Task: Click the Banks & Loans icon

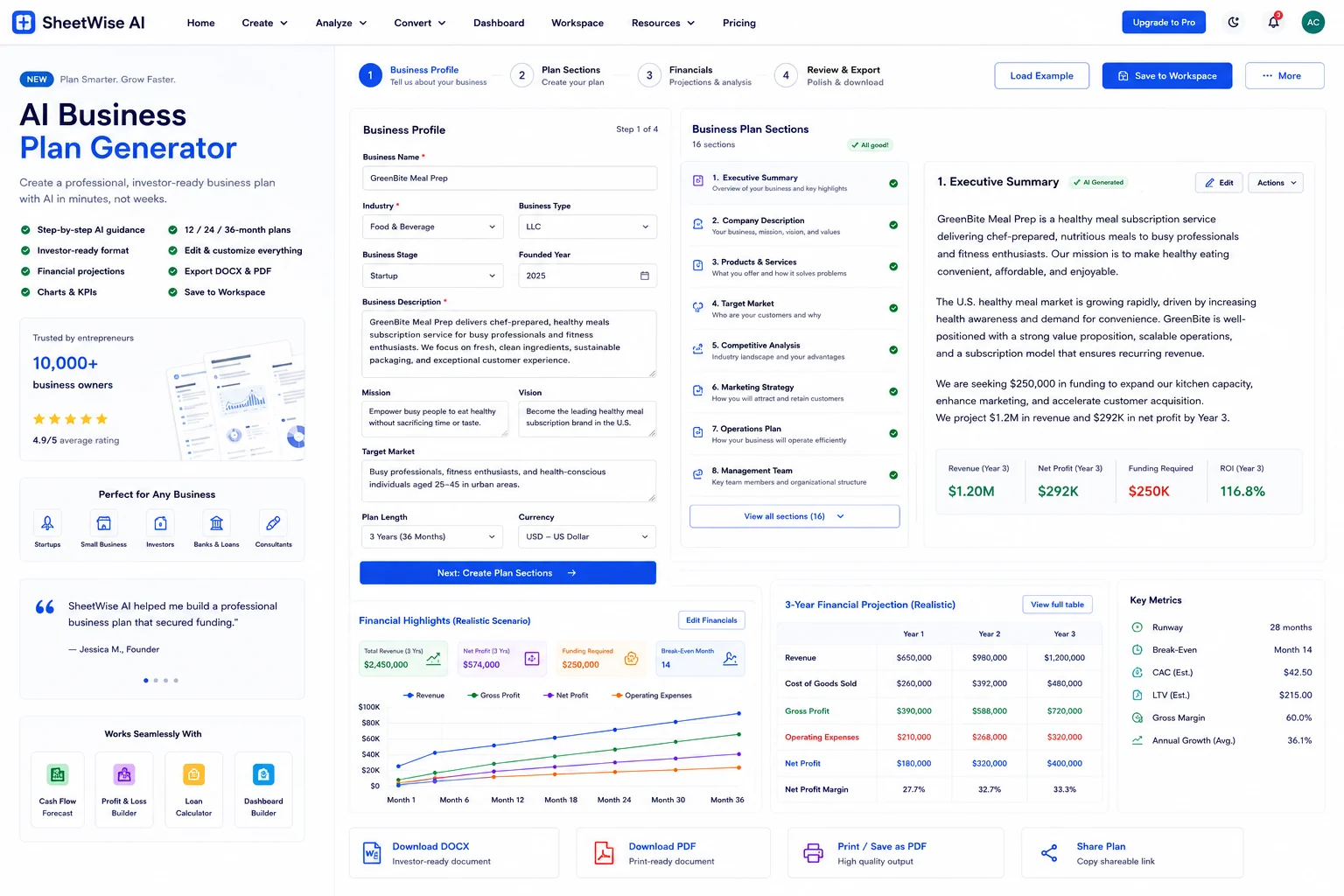Action: click(x=217, y=523)
